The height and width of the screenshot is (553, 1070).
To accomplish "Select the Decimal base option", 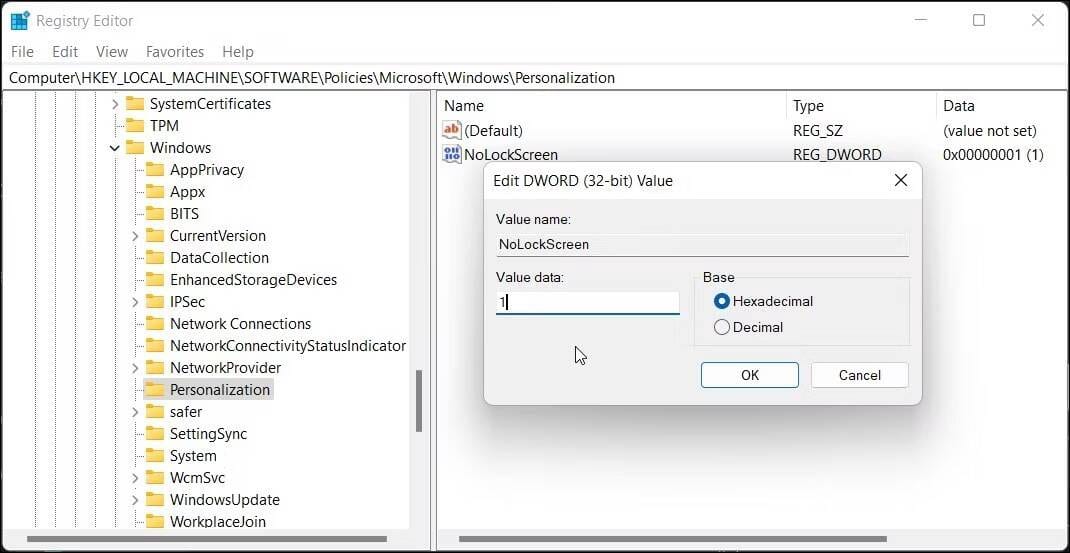I will 721,327.
